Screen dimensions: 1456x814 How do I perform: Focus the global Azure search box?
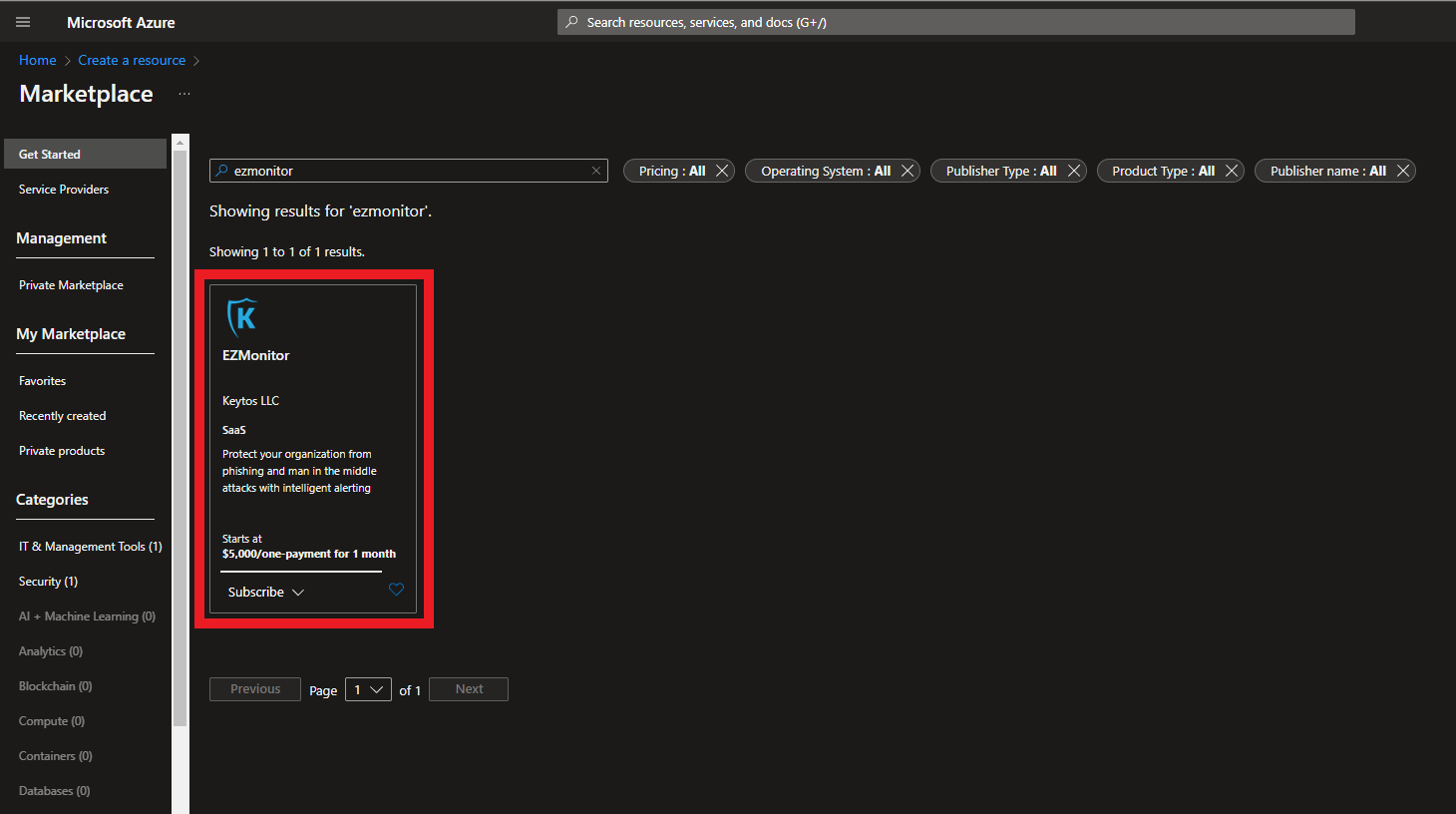coord(955,22)
